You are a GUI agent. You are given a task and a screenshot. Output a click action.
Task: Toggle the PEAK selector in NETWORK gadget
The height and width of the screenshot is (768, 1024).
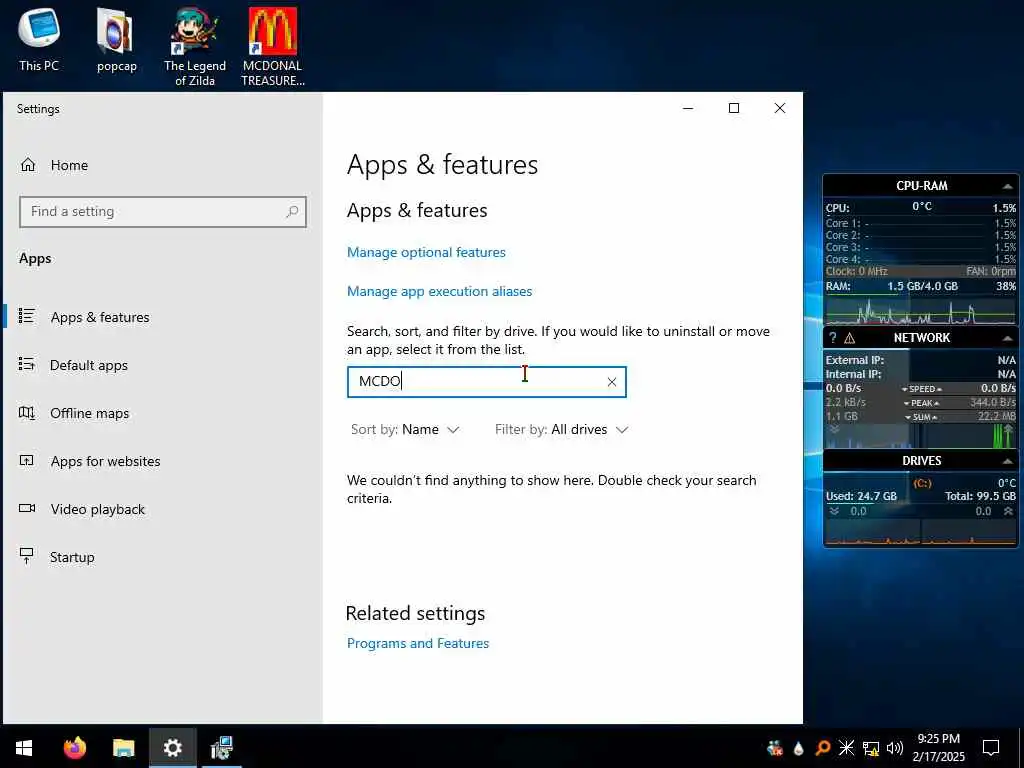(921, 403)
